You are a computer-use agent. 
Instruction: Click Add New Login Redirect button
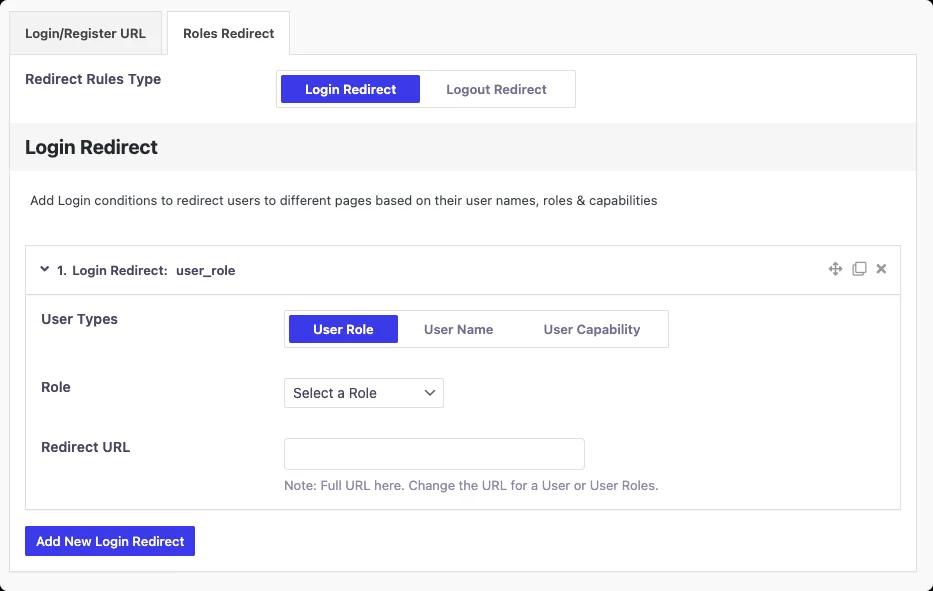coord(110,541)
